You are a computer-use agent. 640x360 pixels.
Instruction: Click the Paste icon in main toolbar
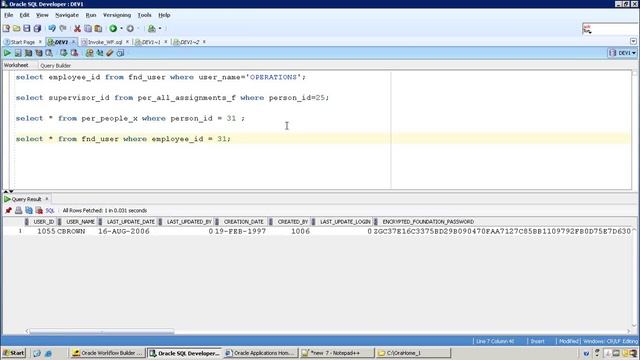98,28
